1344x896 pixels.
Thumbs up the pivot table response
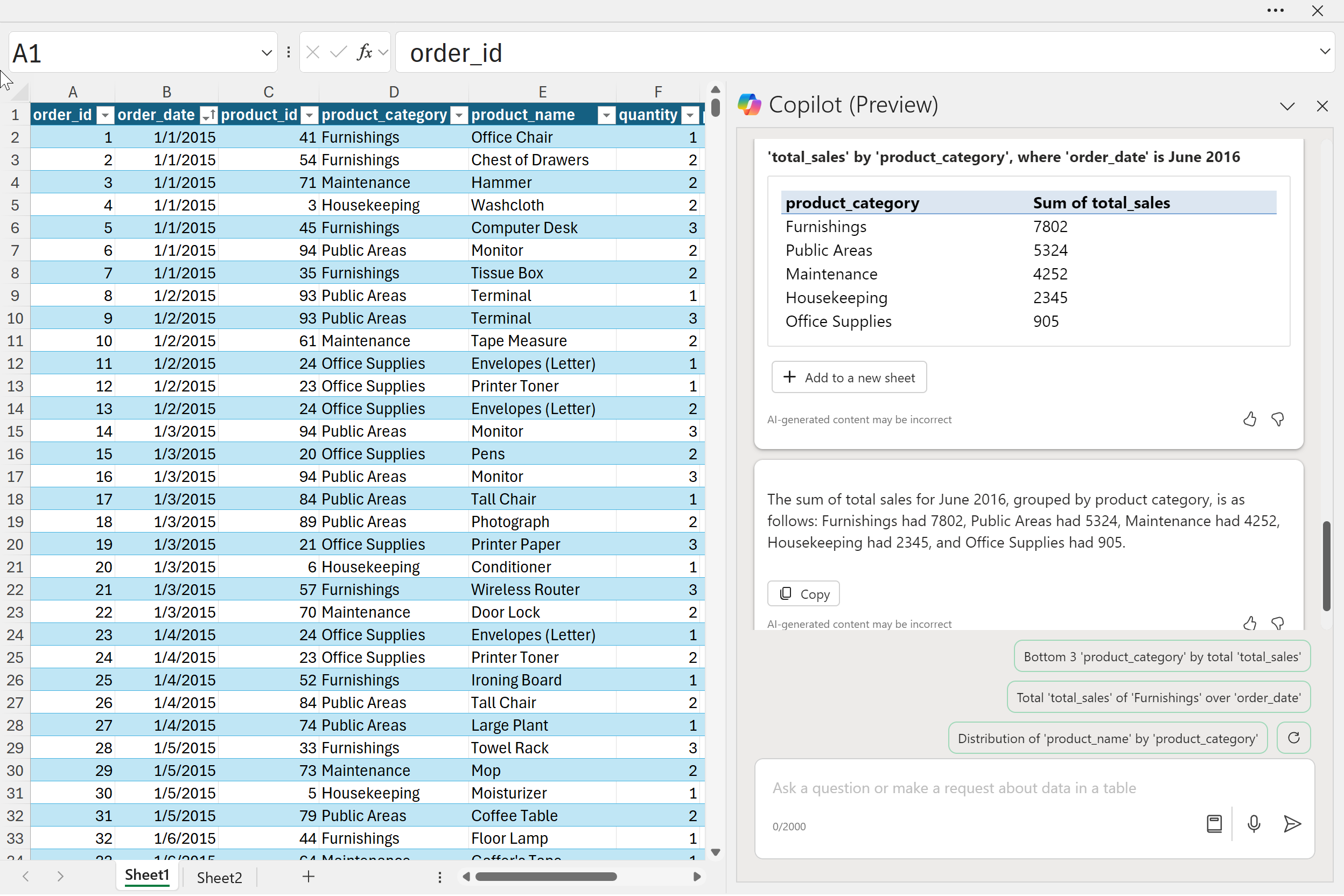point(1250,420)
